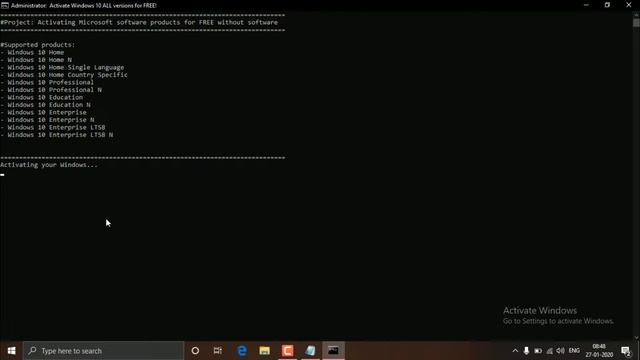The width and height of the screenshot is (640, 360).
Task: Open File Explorer from the taskbar
Action: (x=264, y=351)
